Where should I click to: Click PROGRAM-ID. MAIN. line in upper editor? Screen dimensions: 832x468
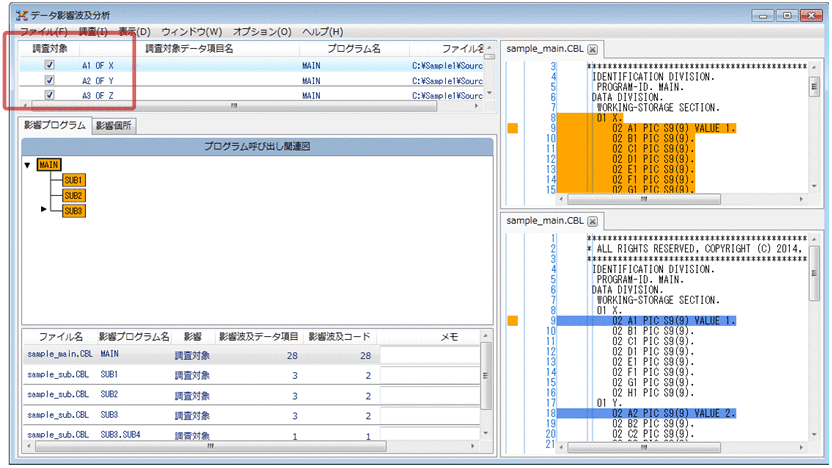click(640, 86)
